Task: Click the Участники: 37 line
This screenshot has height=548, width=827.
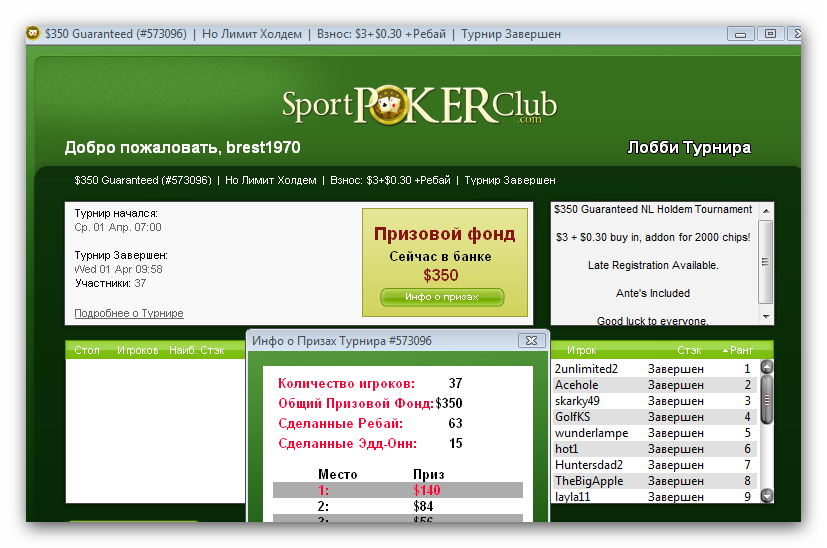Action: tap(110, 283)
